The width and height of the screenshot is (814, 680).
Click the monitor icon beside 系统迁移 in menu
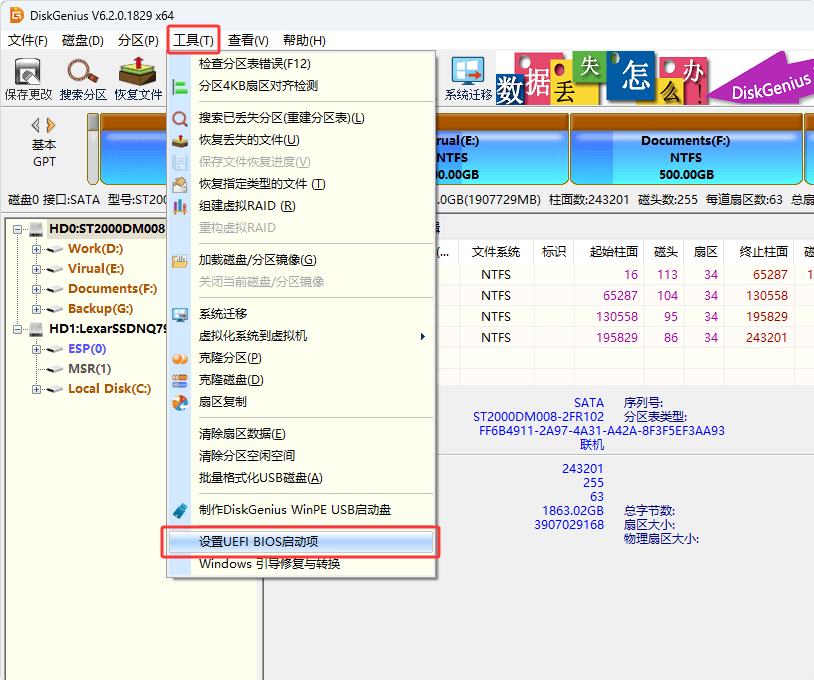(180, 315)
